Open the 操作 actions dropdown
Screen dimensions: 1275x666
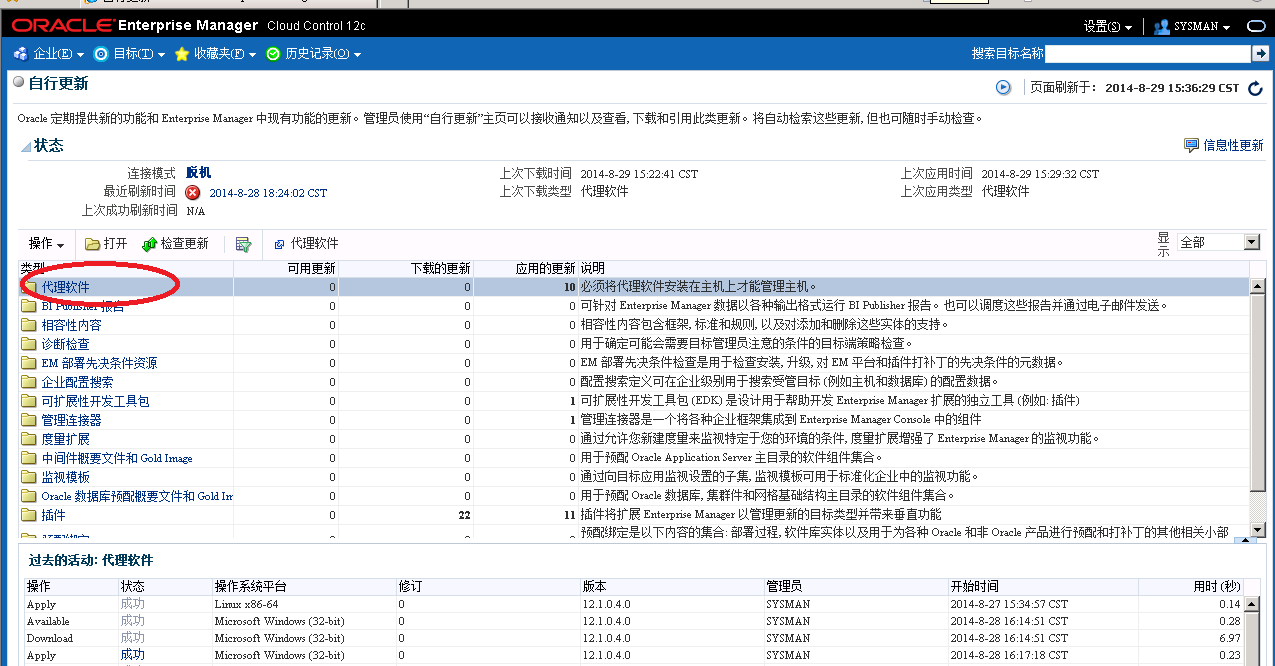tap(46, 243)
